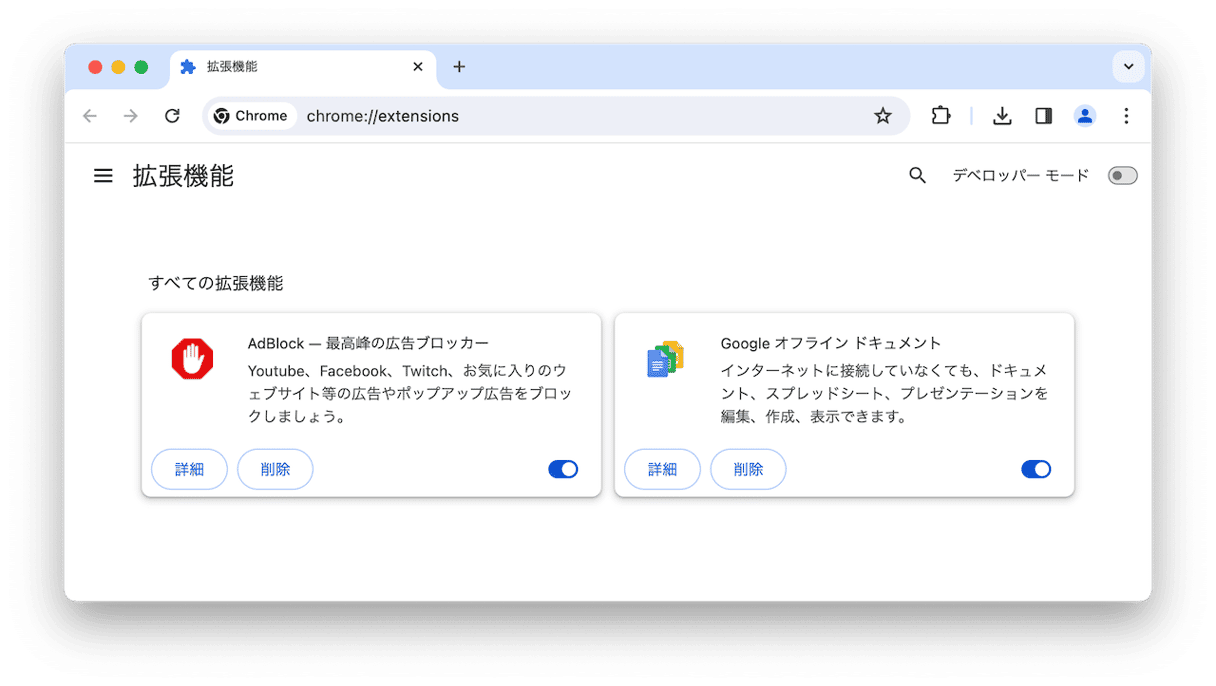Enable the デベロッパー モード toggle

1122,176
